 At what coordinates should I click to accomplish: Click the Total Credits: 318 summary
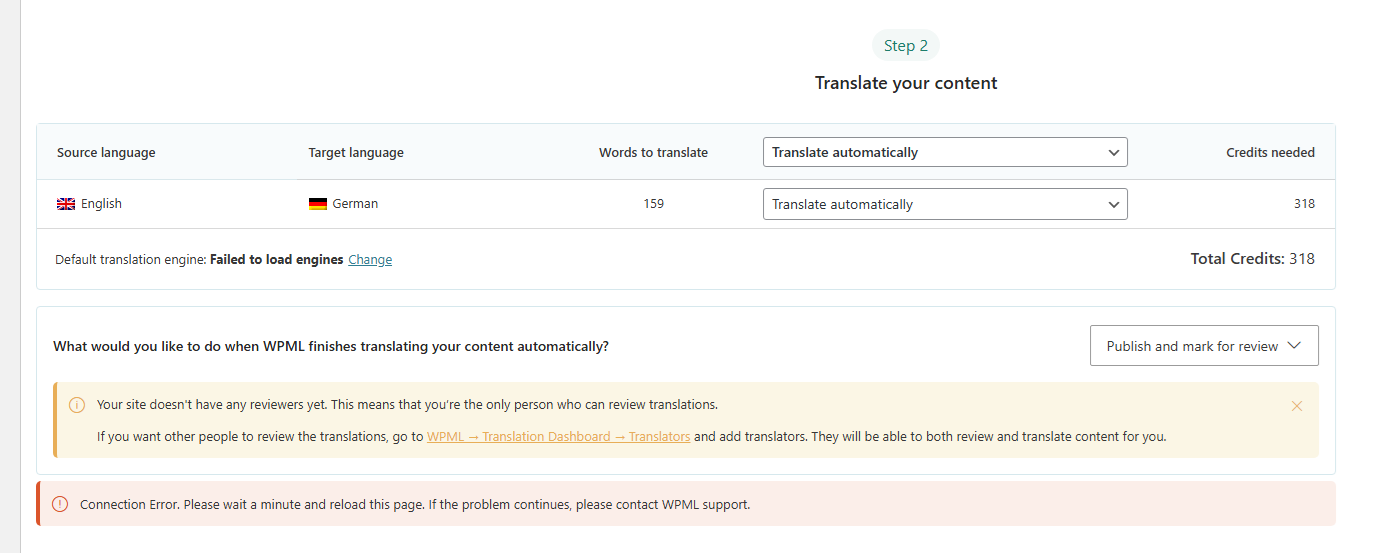tap(1252, 259)
